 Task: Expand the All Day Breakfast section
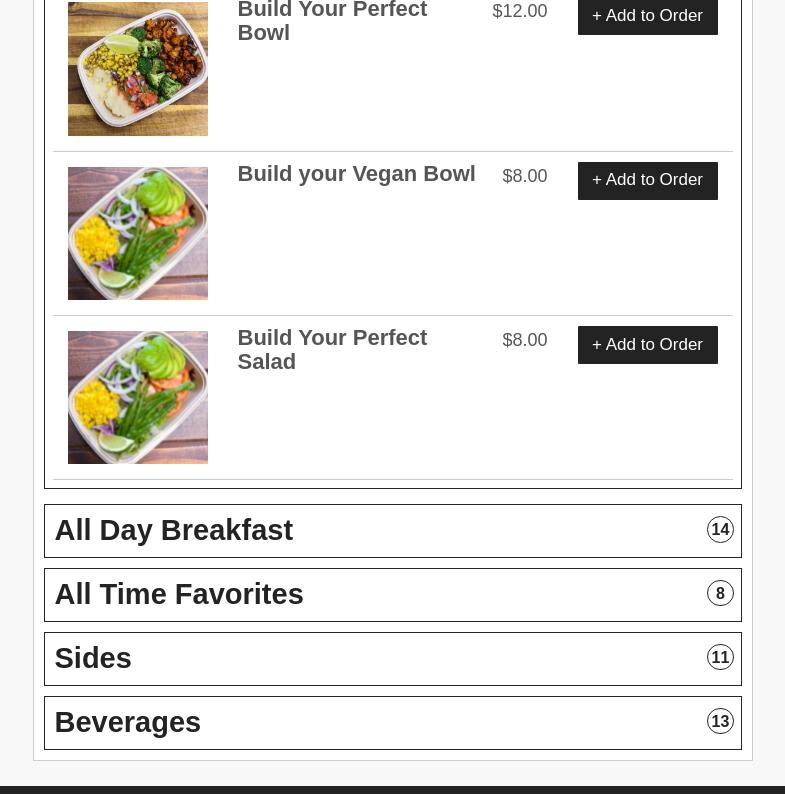pyautogui.click(x=393, y=531)
